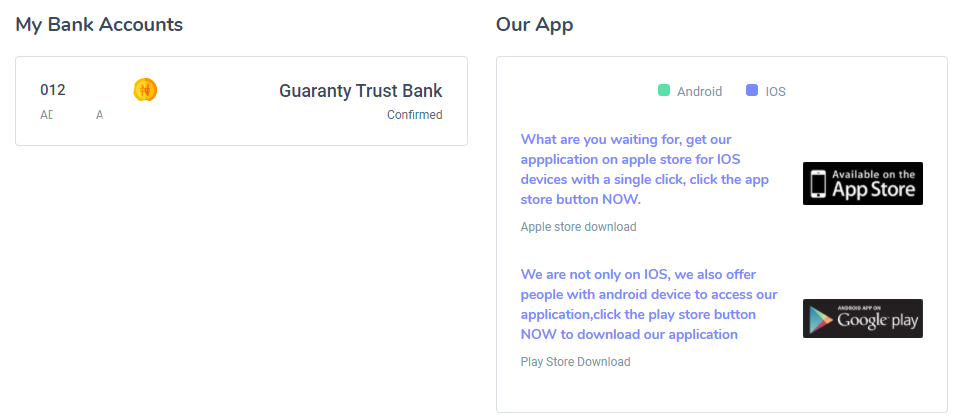The height and width of the screenshot is (418, 960).
Task: Click the Guaranty Trust Bank name
Action: click(x=361, y=91)
